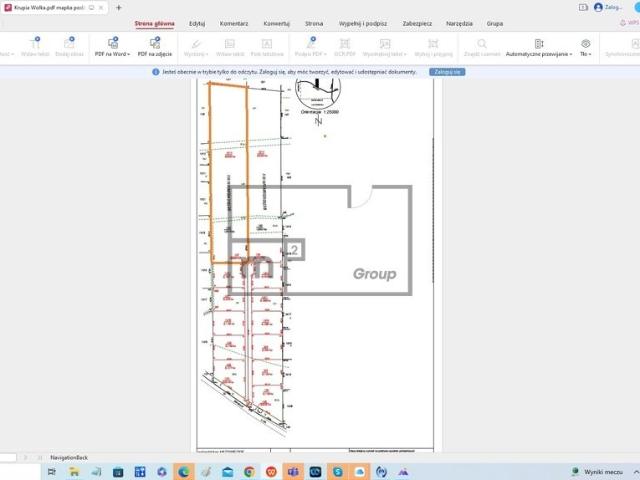Open Google Chrome from the taskbar
The width and height of the screenshot is (640, 480).
[249, 472]
